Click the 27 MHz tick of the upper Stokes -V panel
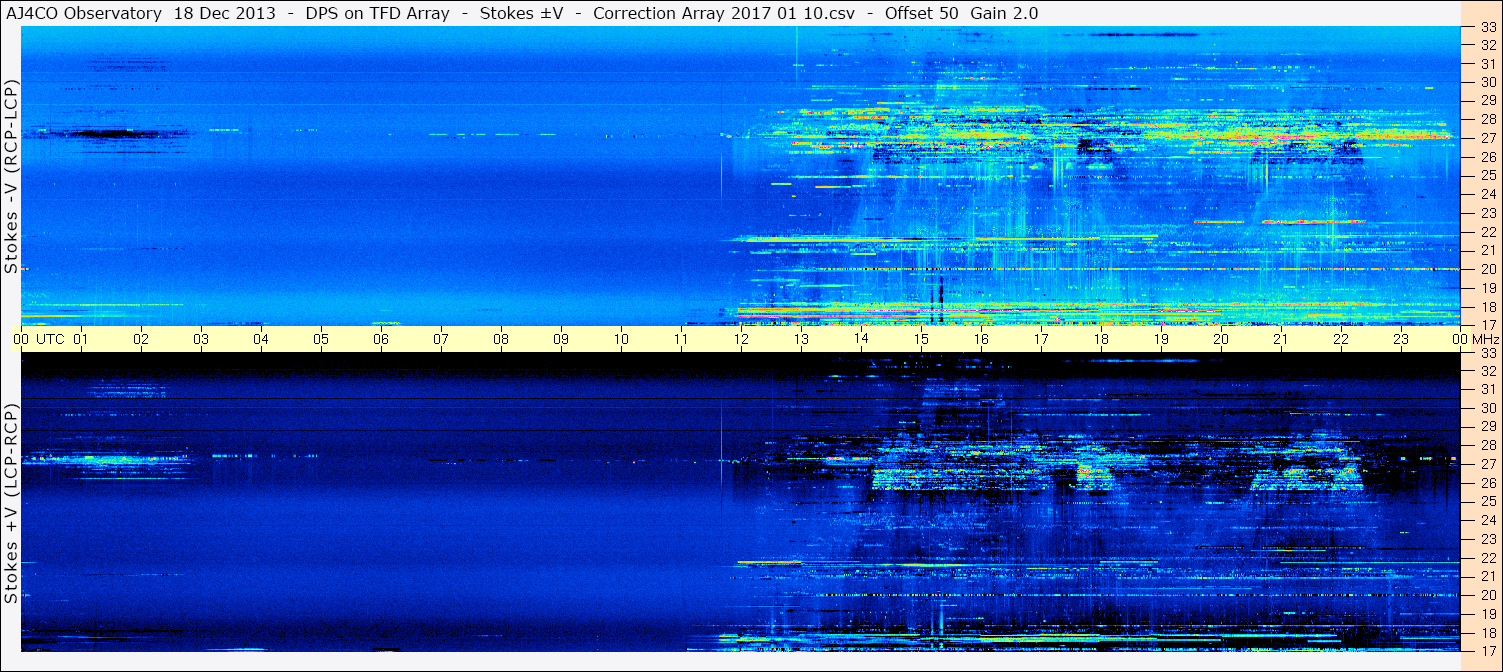1503x672 pixels. point(1487,138)
